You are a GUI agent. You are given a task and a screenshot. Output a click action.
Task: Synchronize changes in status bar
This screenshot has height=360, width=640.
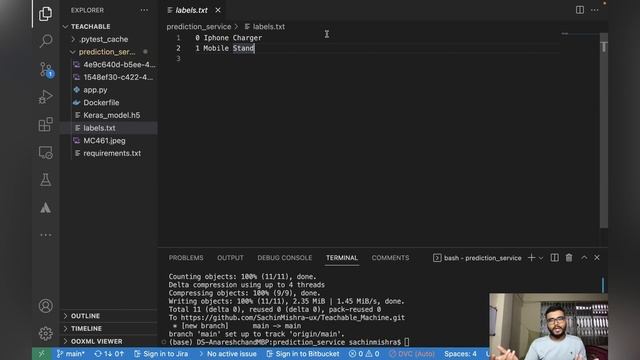109,354
